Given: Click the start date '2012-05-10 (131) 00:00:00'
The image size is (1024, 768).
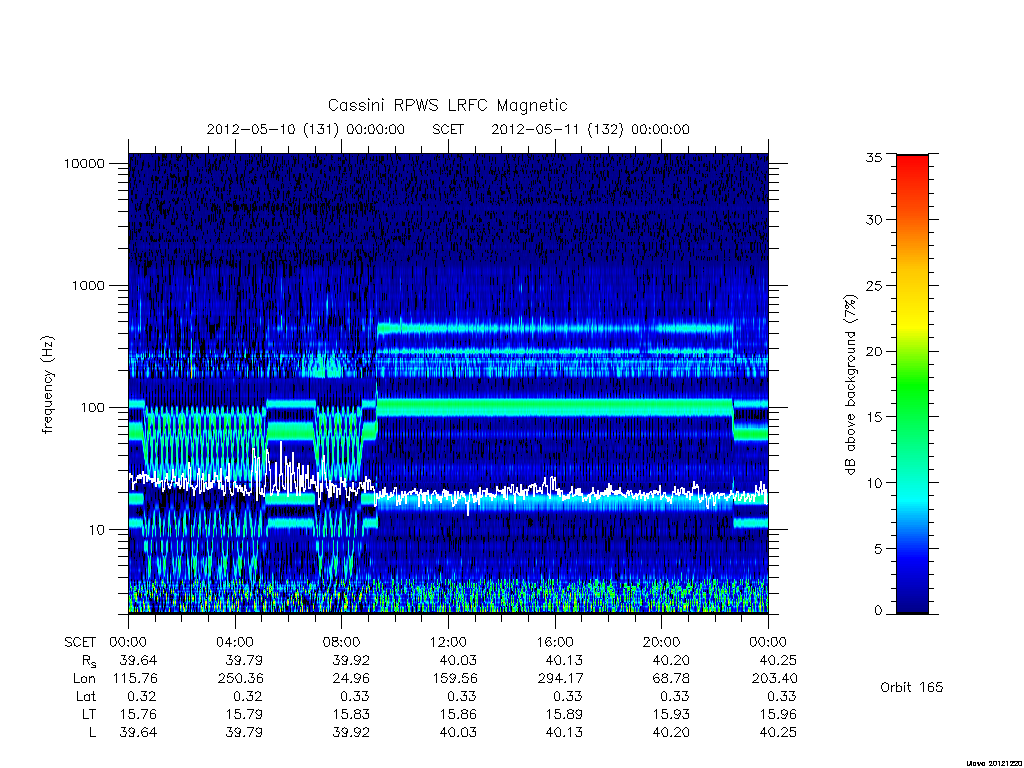Looking at the screenshot, I should pyautogui.click(x=305, y=129).
